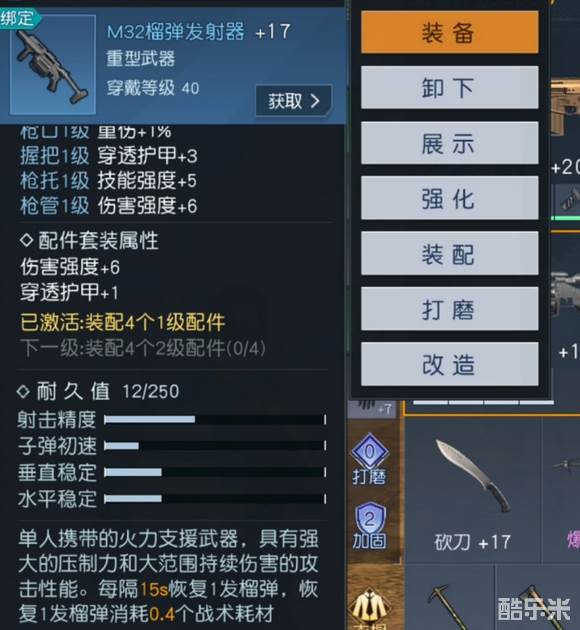Viewport: 580px width, 630px height.
Task: Equip the weapon with 装备 button
Action: pyautogui.click(x=449, y=32)
